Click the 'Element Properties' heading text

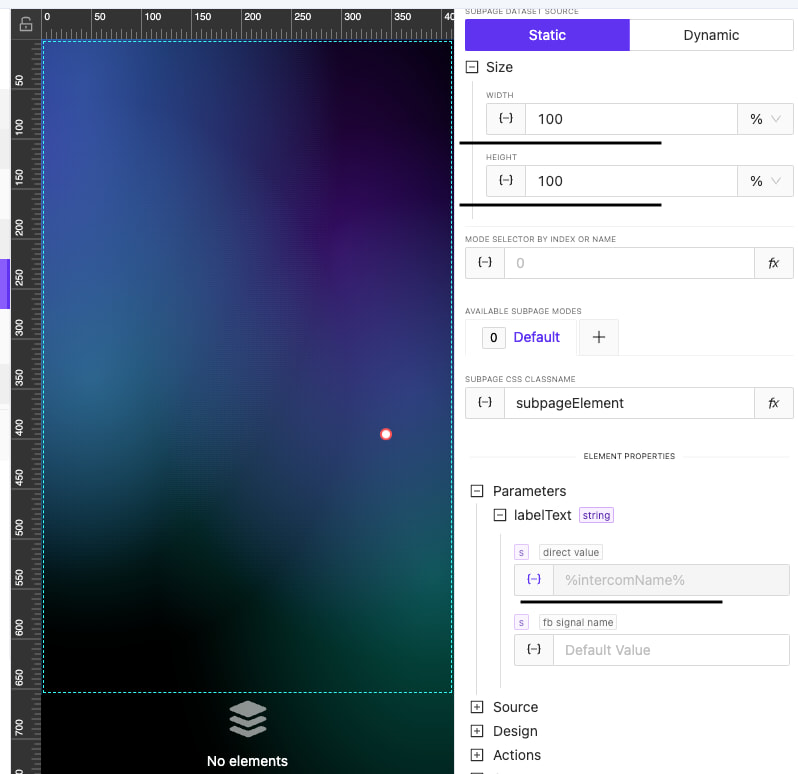click(629, 456)
